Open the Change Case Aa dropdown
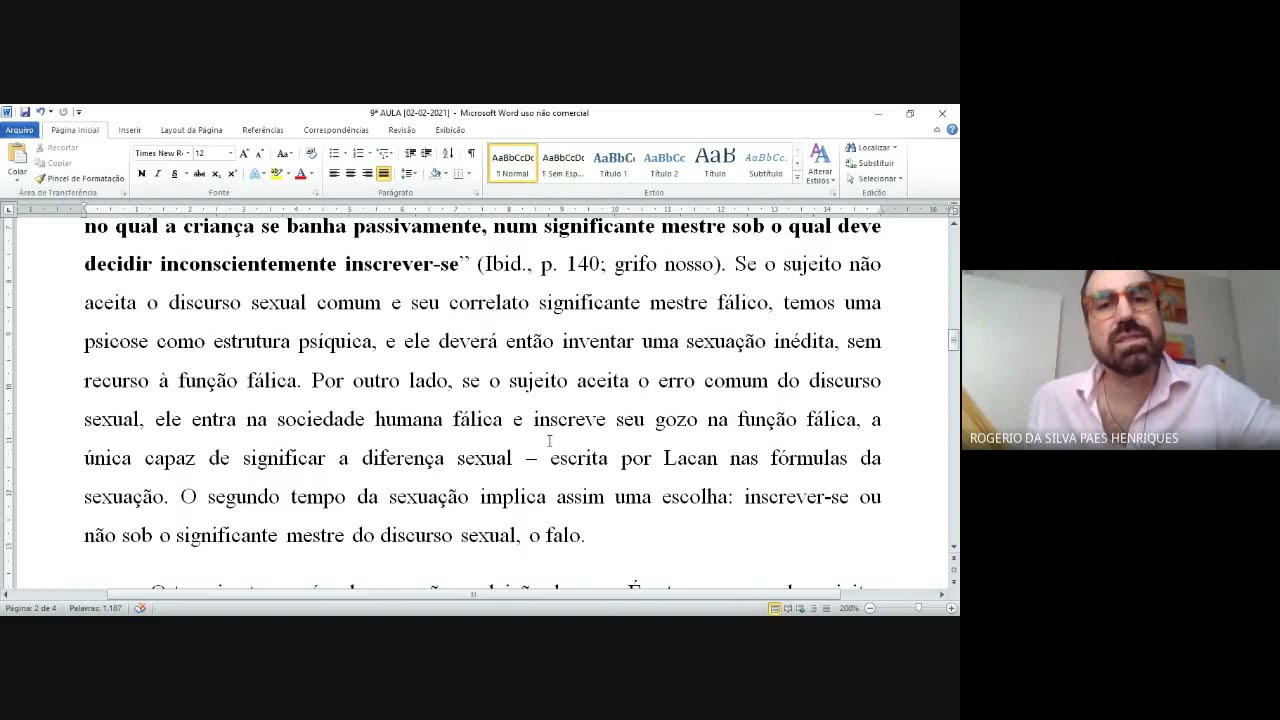The width and height of the screenshot is (1280, 720). (x=284, y=153)
